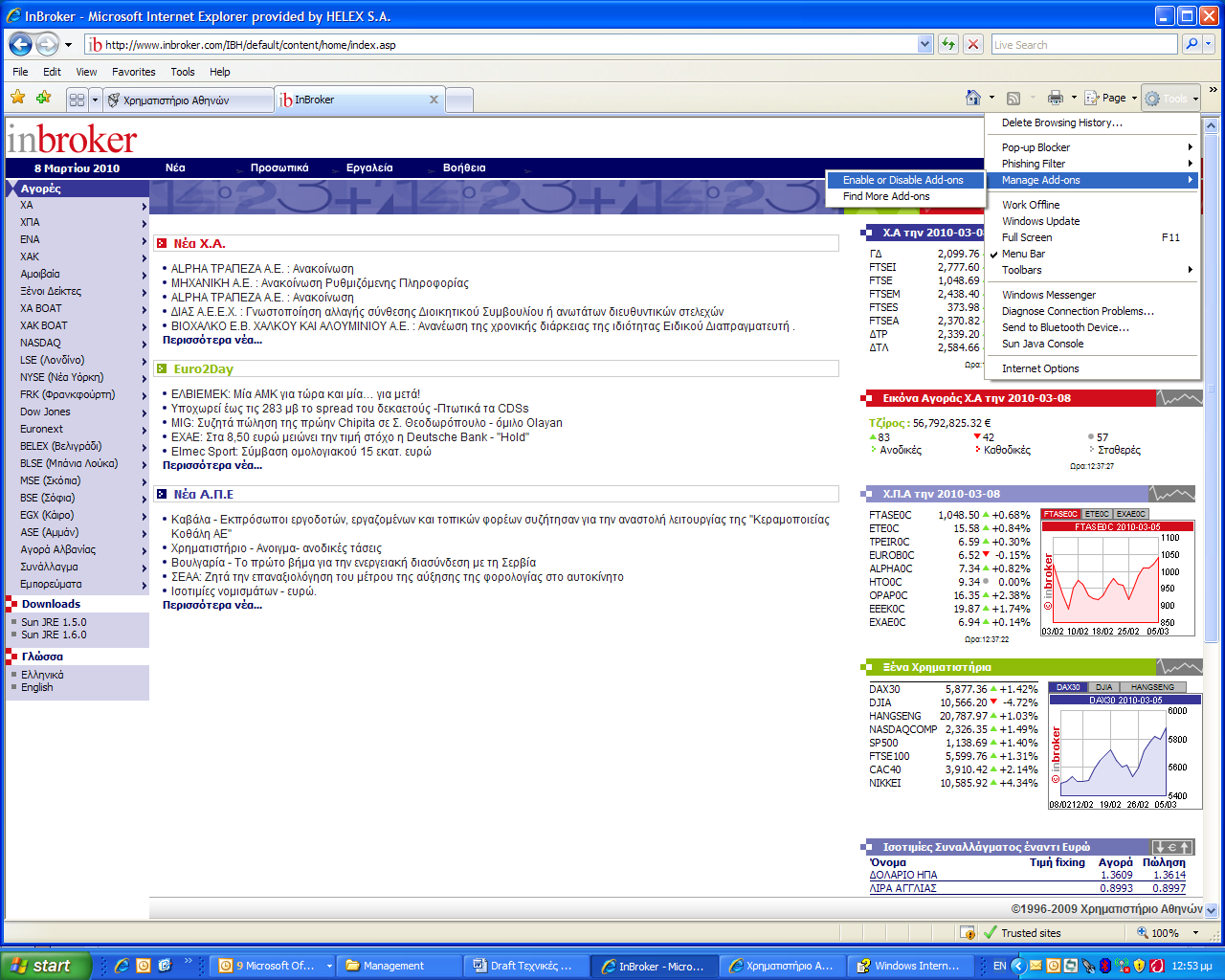Launch Internet Explorer from quick launch
1225x980 pixels.
coord(122,966)
